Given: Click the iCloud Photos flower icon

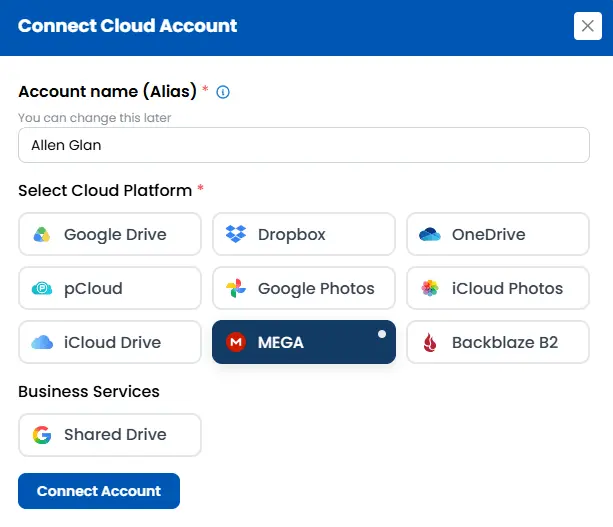Looking at the screenshot, I should (430, 288).
